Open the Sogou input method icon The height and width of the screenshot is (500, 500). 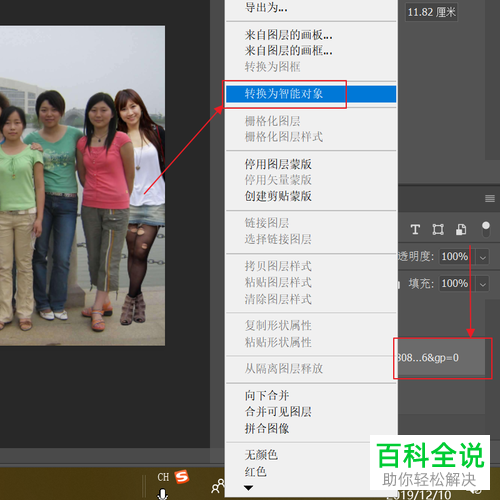(182, 477)
